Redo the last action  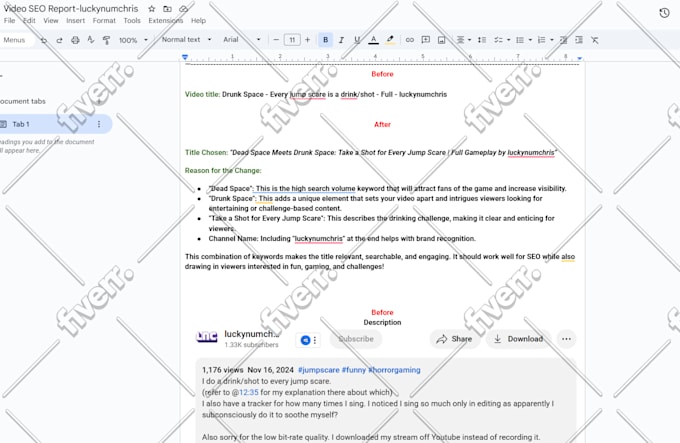coord(59,40)
